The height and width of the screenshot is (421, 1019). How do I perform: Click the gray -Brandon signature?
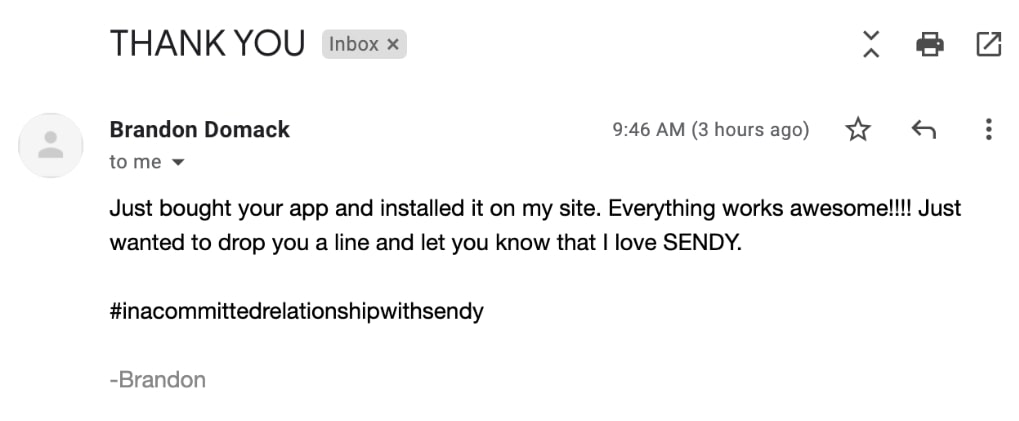pos(158,379)
